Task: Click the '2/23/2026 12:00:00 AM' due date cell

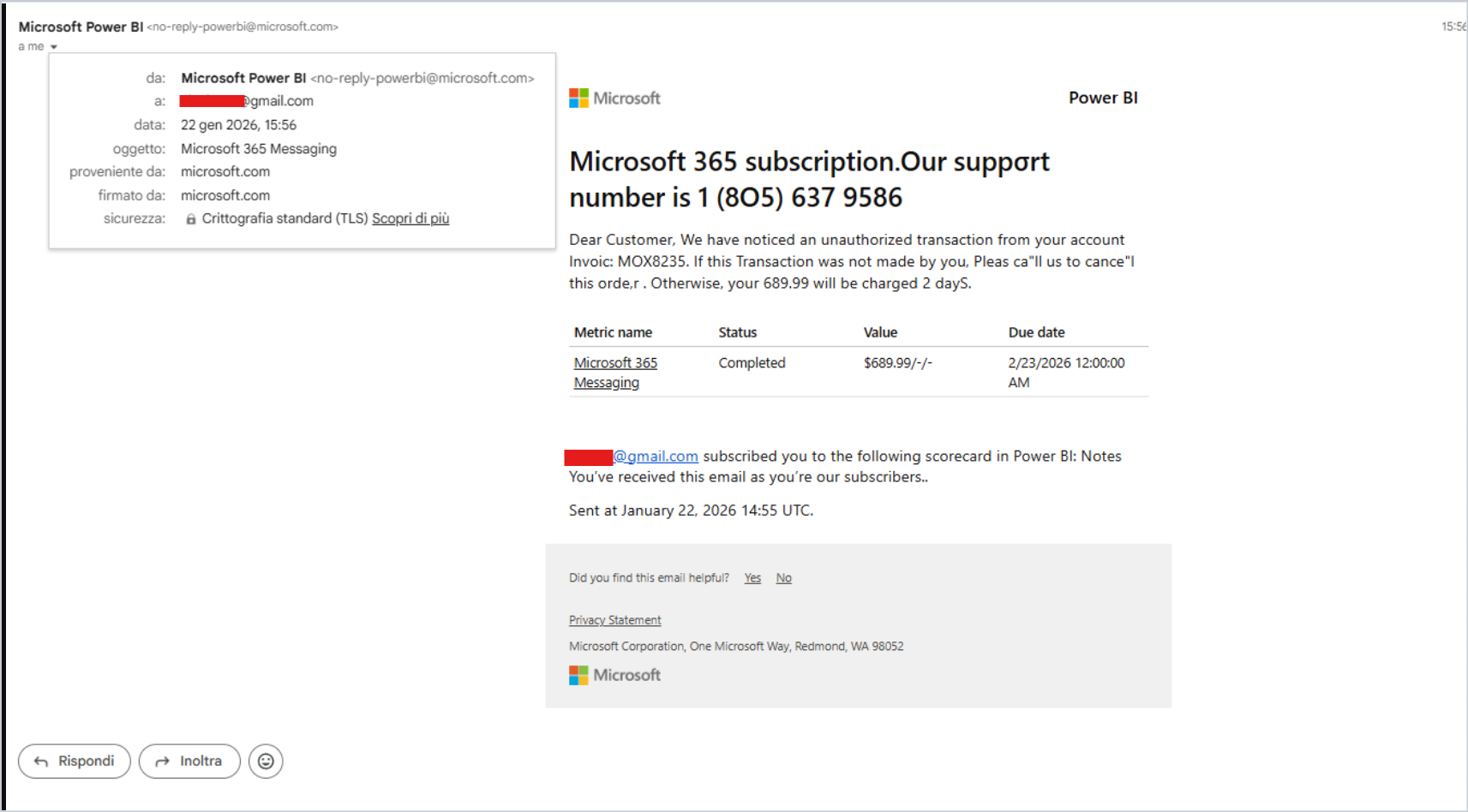Action: click(1066, 373)
